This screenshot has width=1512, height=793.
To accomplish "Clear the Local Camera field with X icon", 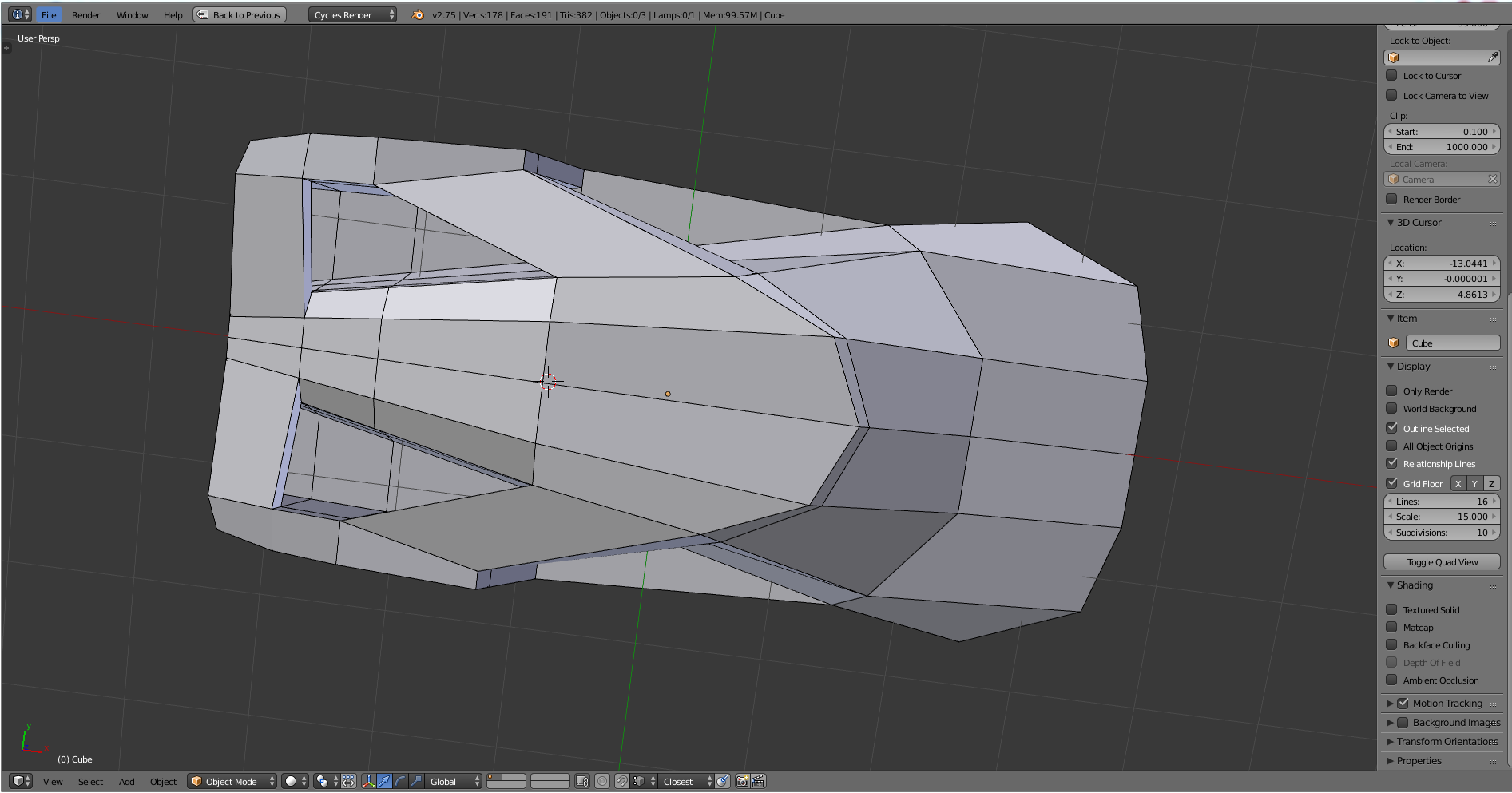I will pyautogui.click(x=1492, y=180).
